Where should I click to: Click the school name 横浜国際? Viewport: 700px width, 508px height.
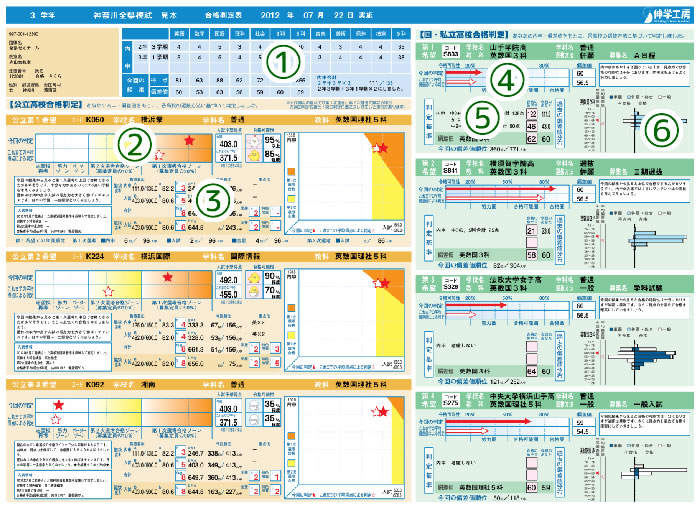point(156,256)
